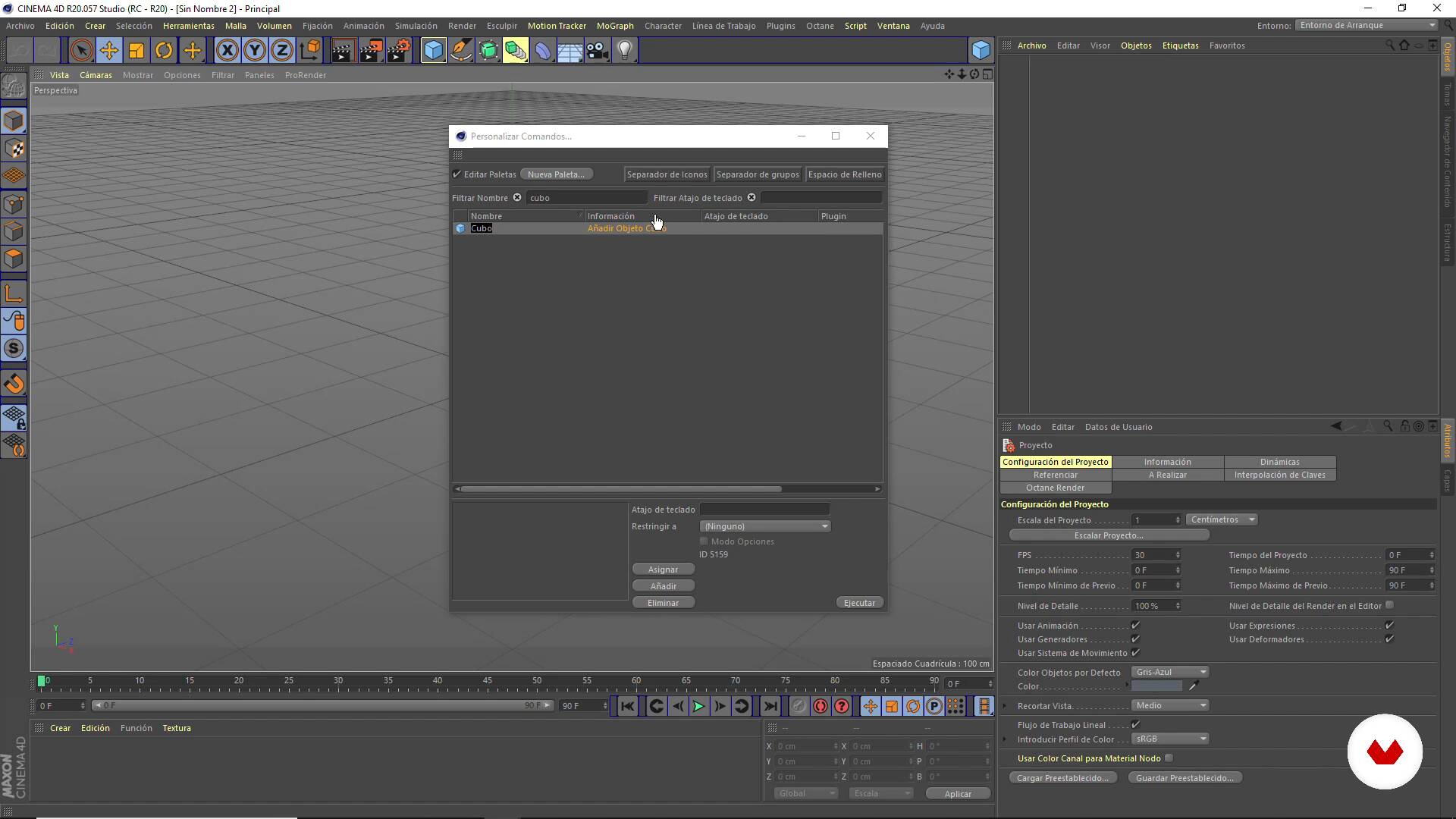Toggle Usar Expresiones checkbox
This screenshot has height=819, width=1456.
click(x=1389, y=626)
